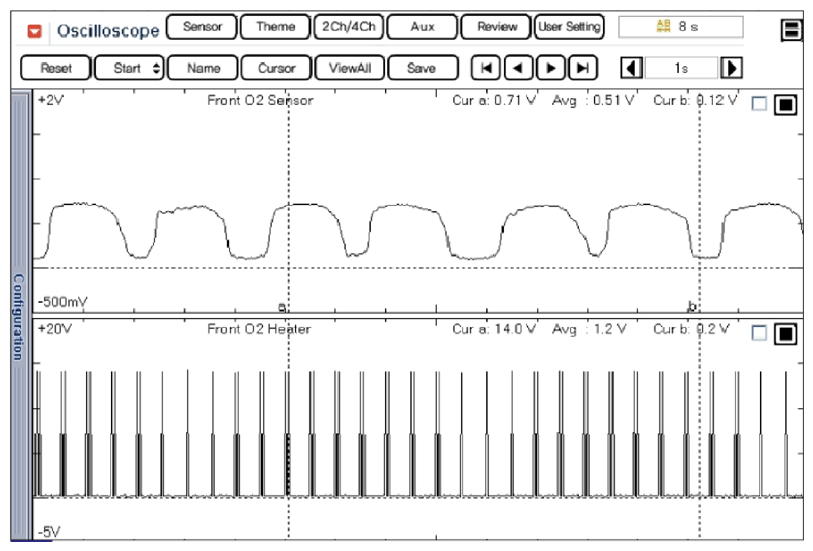The height and width of the screenshot is (551, 813).
Task: Select the 2Ch/4Ch option
Action: [x=347, y=28]
